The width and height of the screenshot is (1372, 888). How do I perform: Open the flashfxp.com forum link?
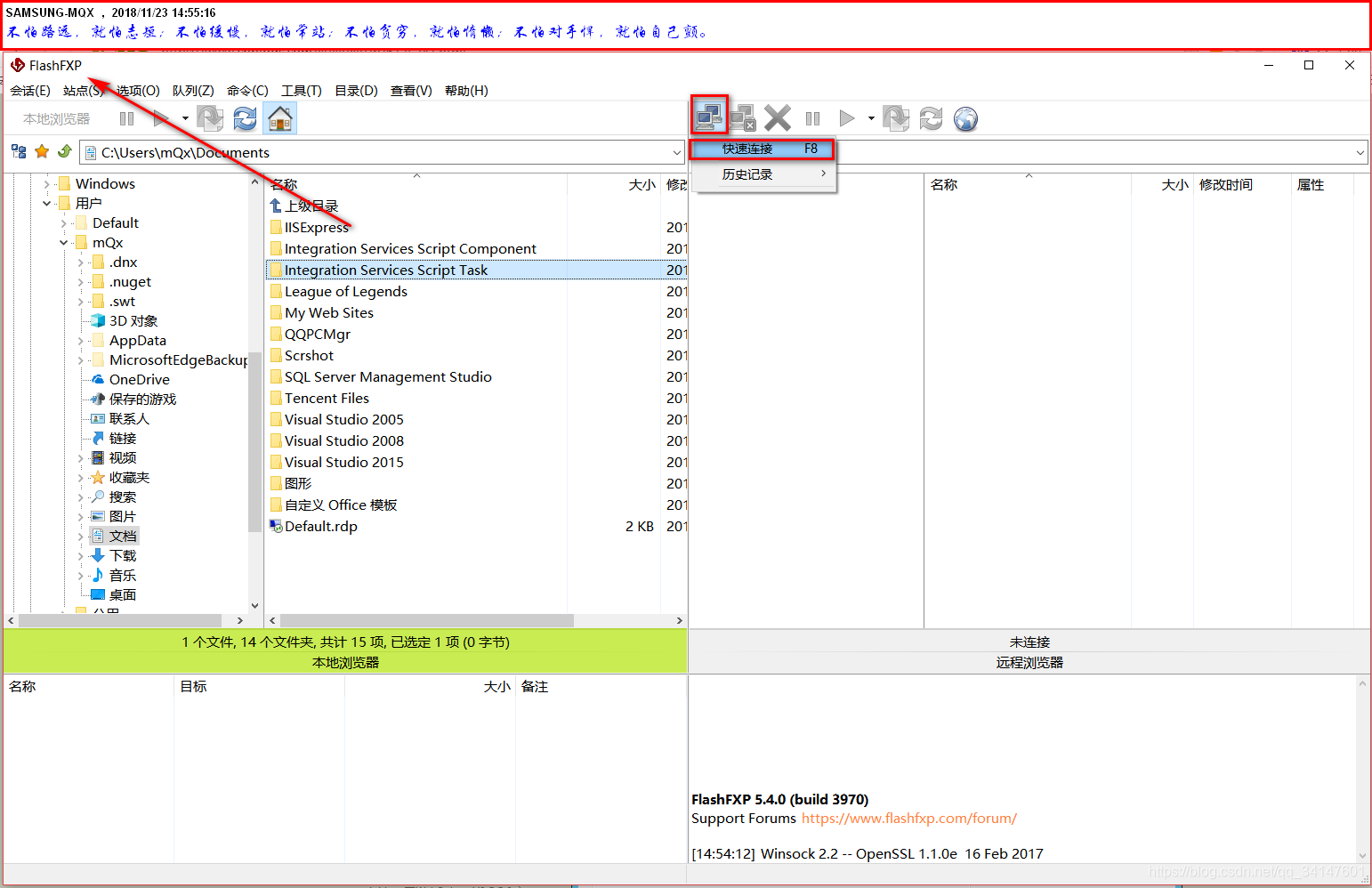coord(908,818)
